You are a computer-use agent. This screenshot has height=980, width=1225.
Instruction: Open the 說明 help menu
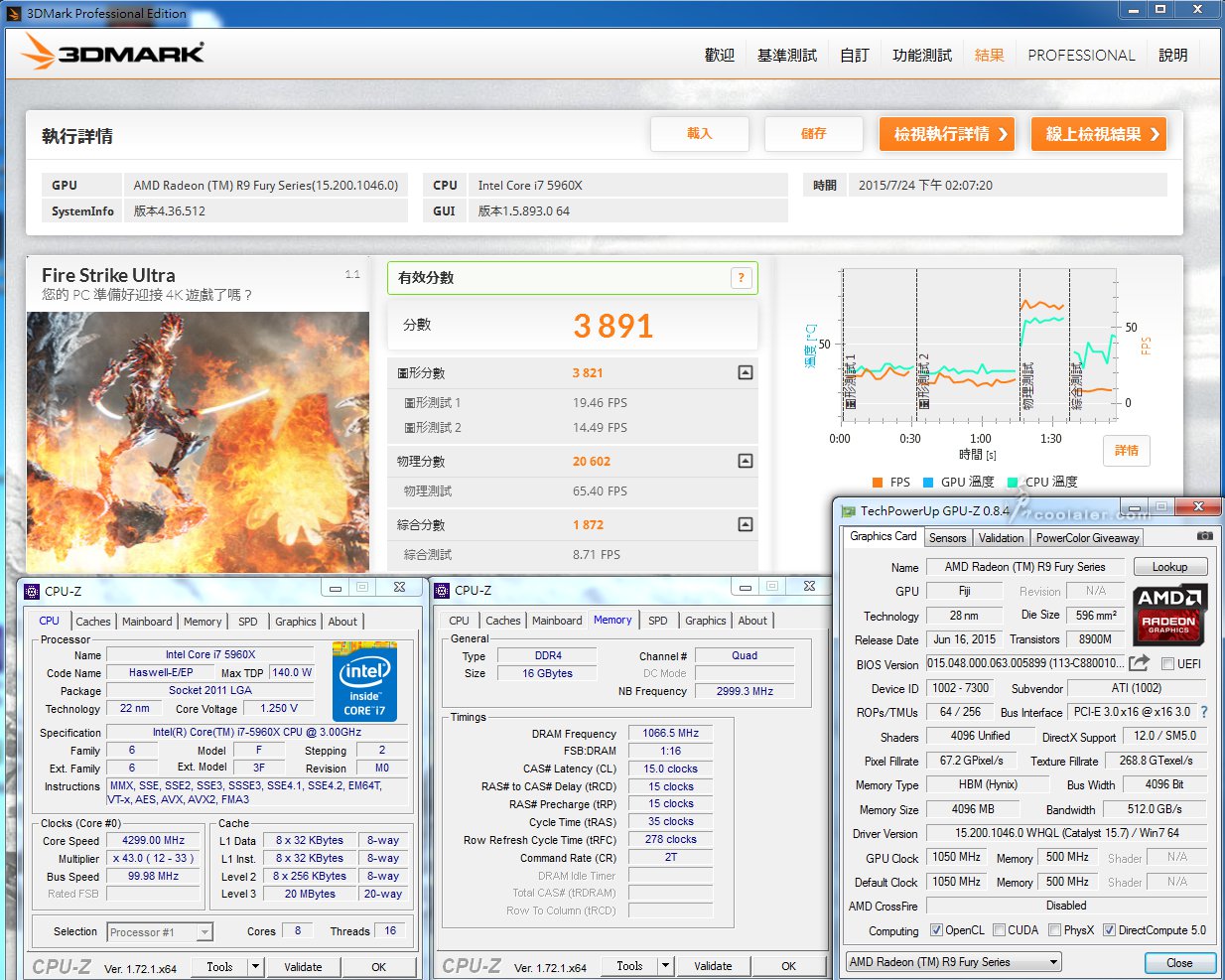pos(1173,56)
